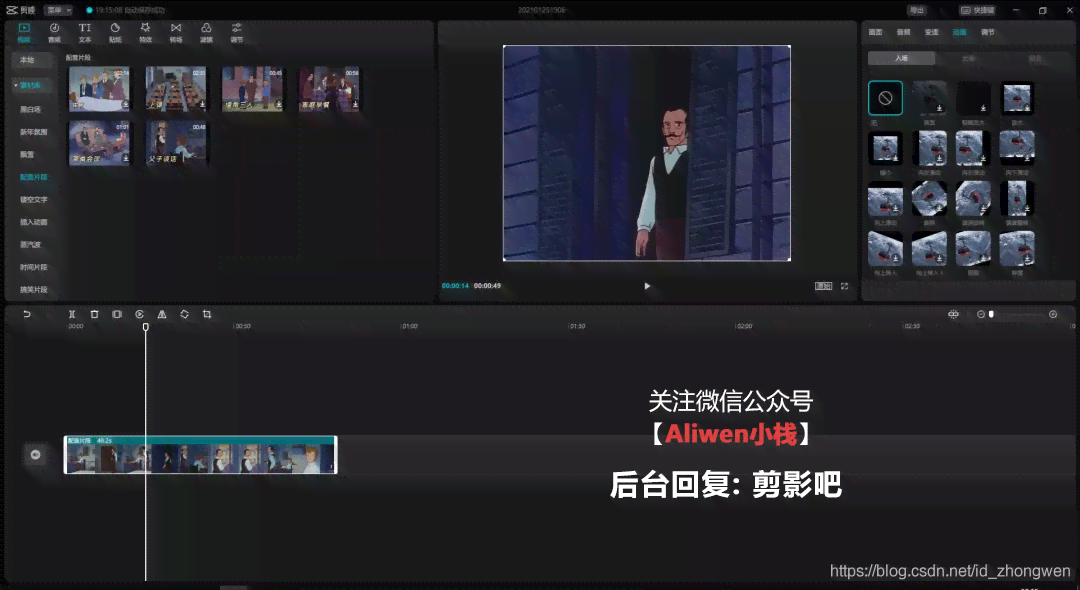The image size is (1080, 590).
Task: Switch to the 变速 speed tab
Action: pos(932,32)
